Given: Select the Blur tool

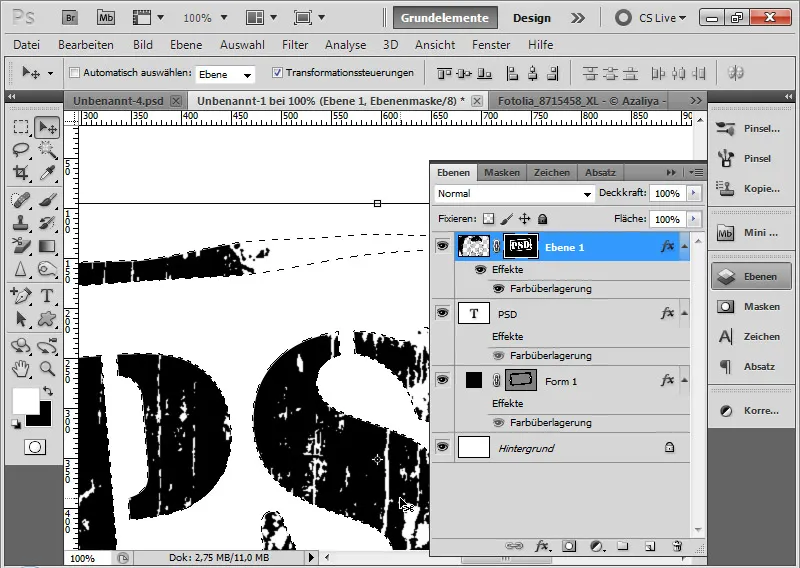Looking at the screenshot, I should [x=21, y=268].
